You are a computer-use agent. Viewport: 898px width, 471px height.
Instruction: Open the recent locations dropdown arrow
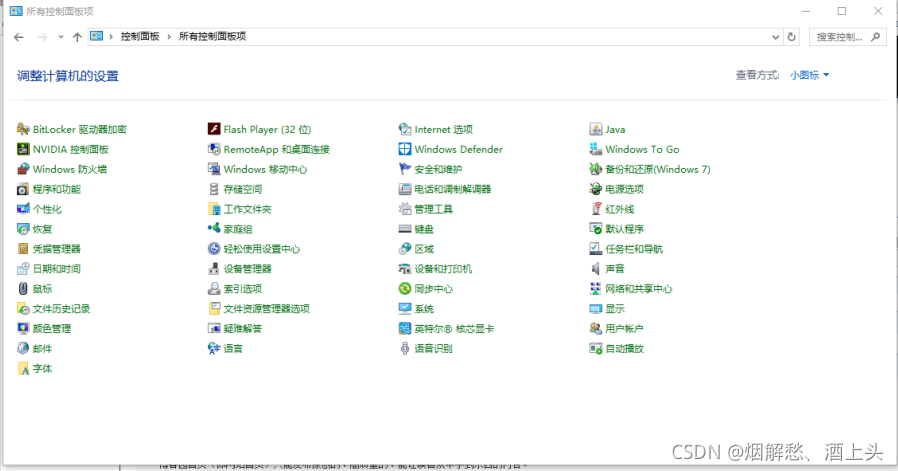61,37
